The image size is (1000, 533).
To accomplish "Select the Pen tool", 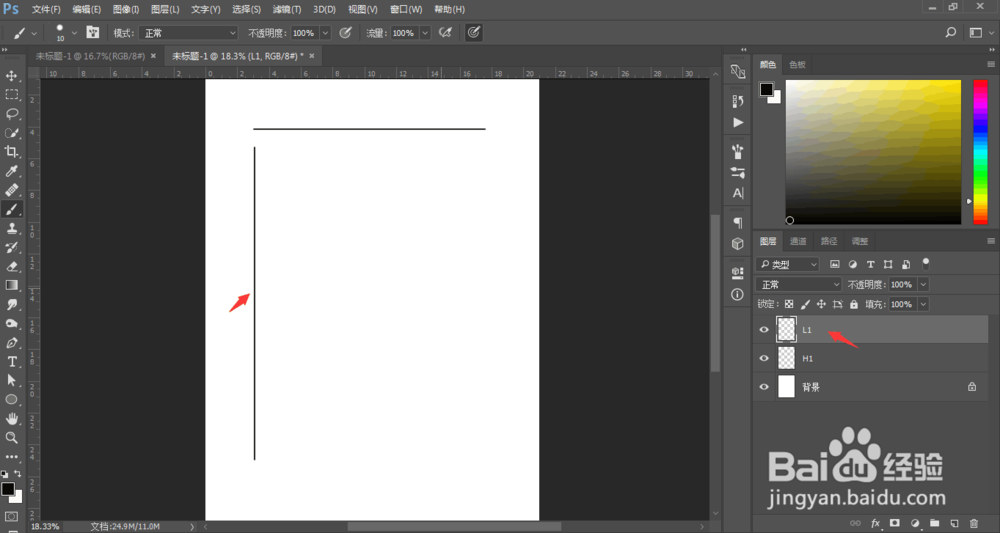I will (x=11, y=343).
